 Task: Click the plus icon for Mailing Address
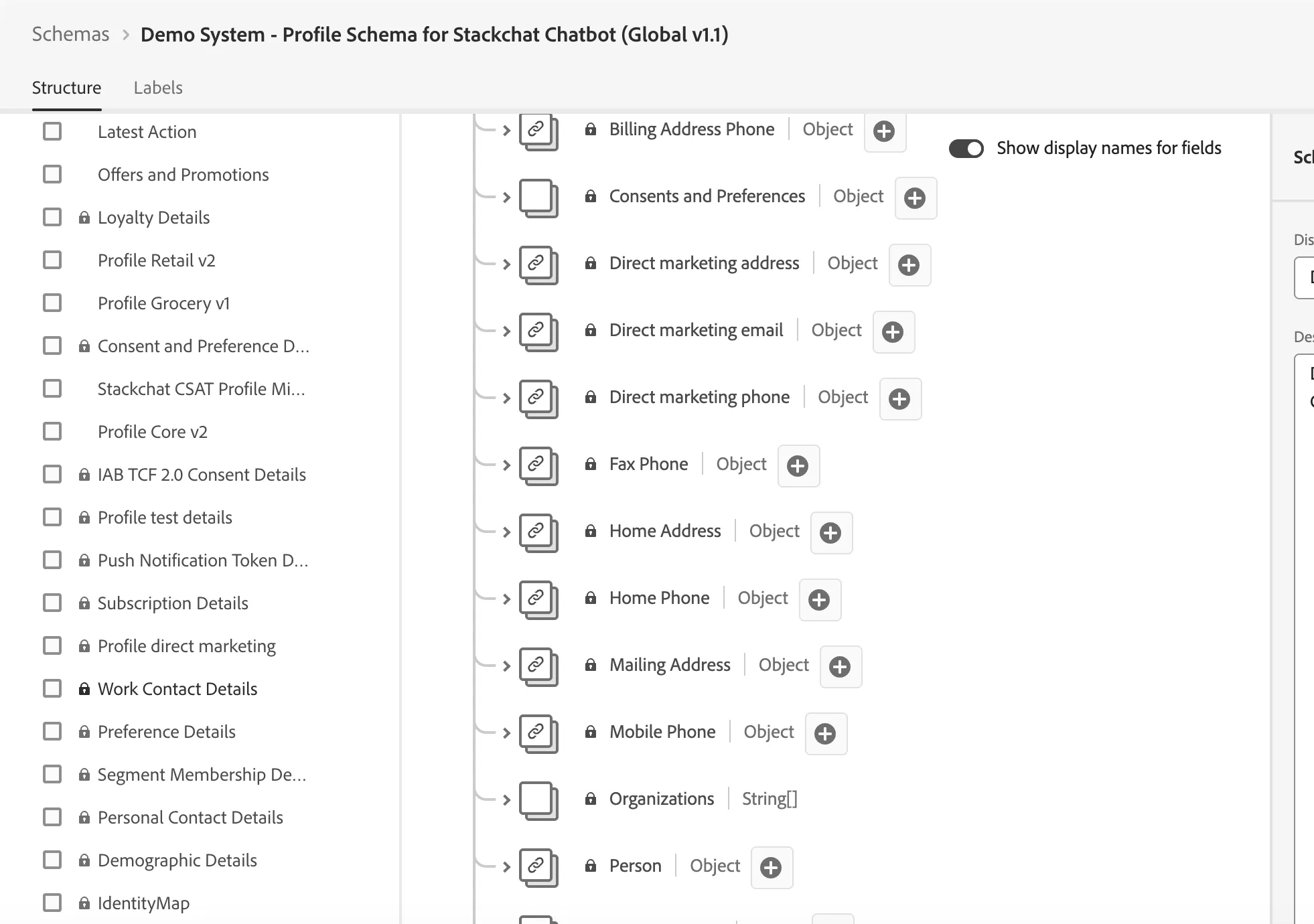coord(840,667)
